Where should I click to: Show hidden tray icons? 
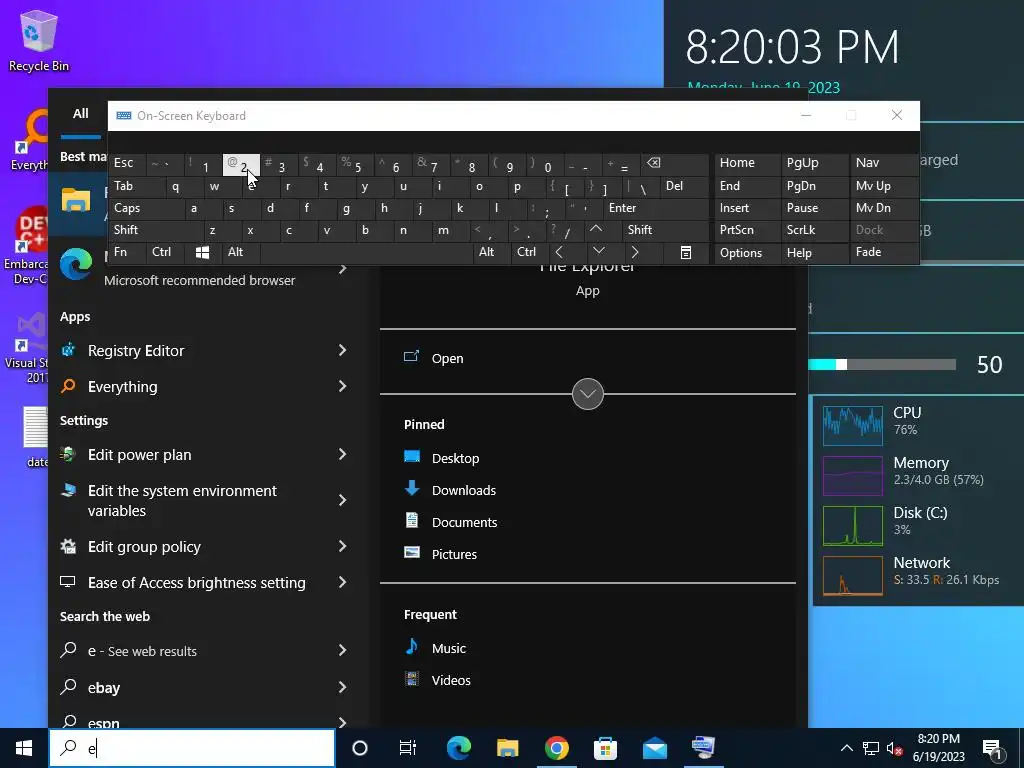tap(846, 748)
